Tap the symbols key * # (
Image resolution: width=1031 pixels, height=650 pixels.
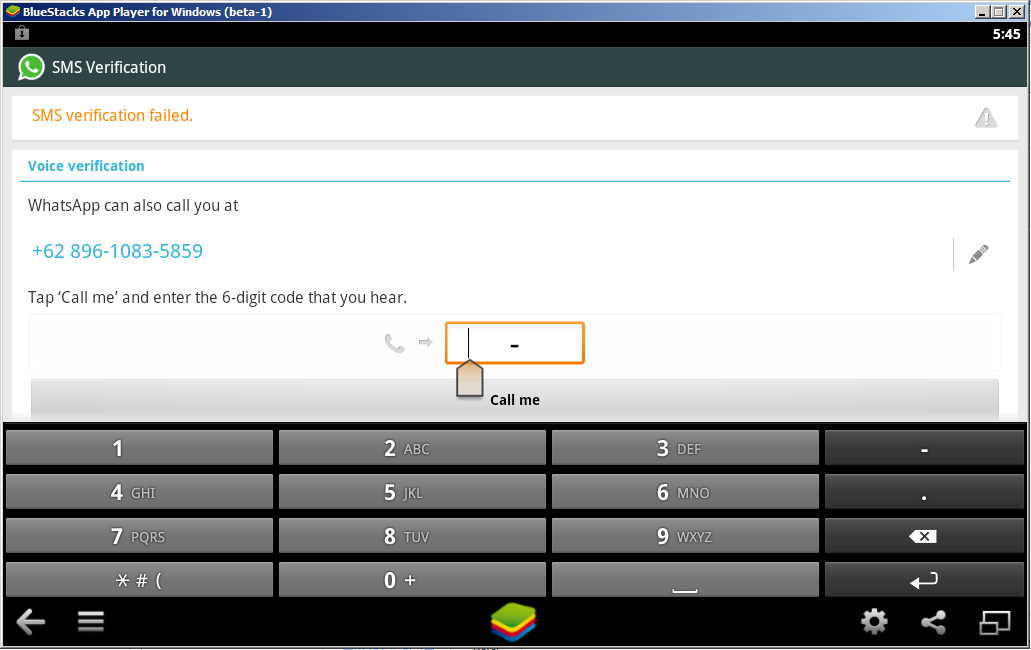click(139, 580)
